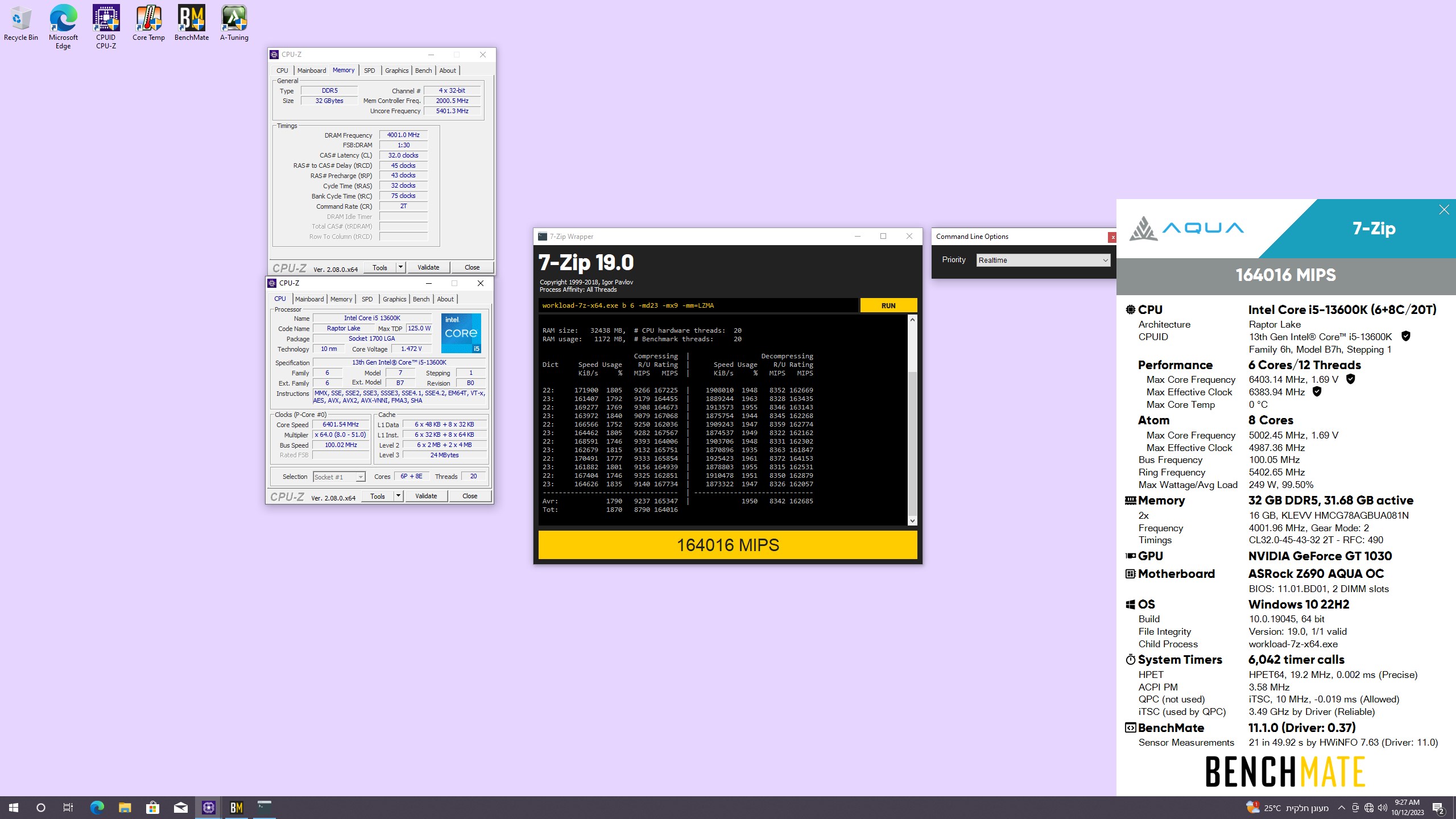The height and width of the screenshot is (819, 1456).
Task: Click the AQUA logo in BenchMate panel
Action: pos(1186,228)
